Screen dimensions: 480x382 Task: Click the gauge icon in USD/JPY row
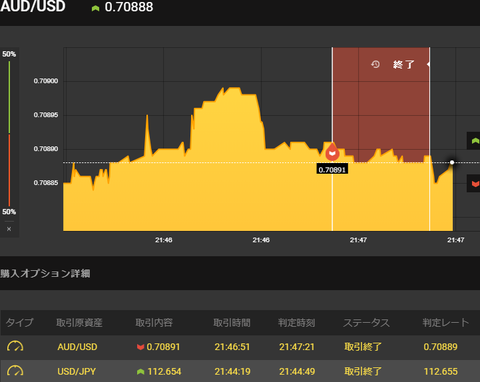(15, 371)
